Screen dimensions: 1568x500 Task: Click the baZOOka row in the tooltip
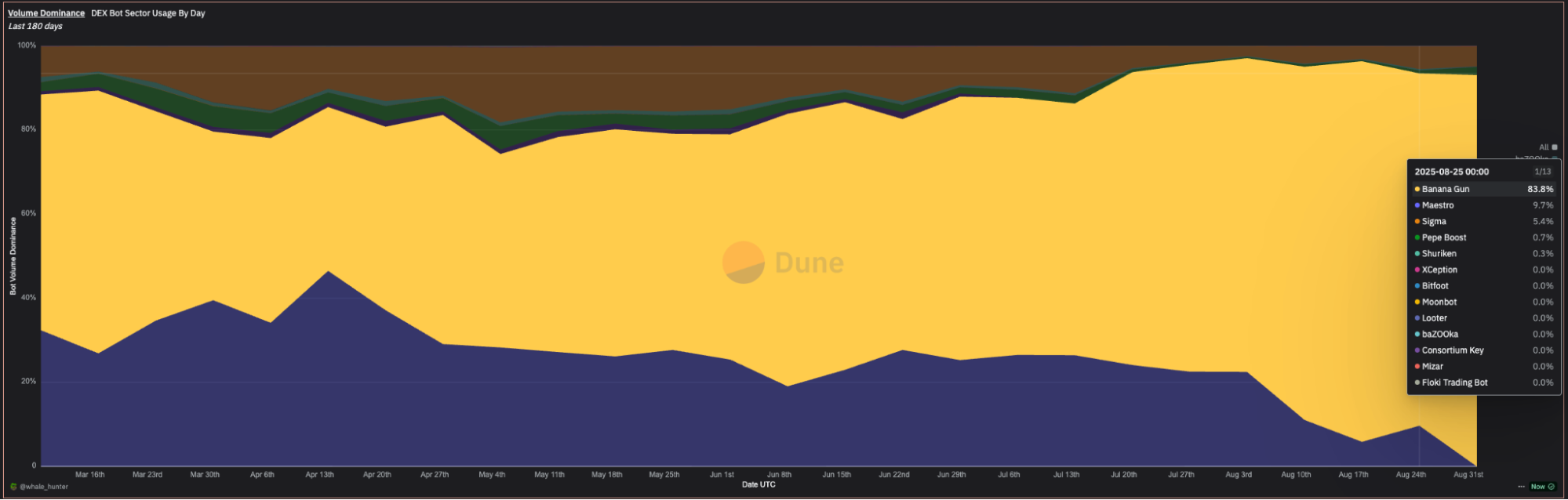click(x=1483, y=334)
